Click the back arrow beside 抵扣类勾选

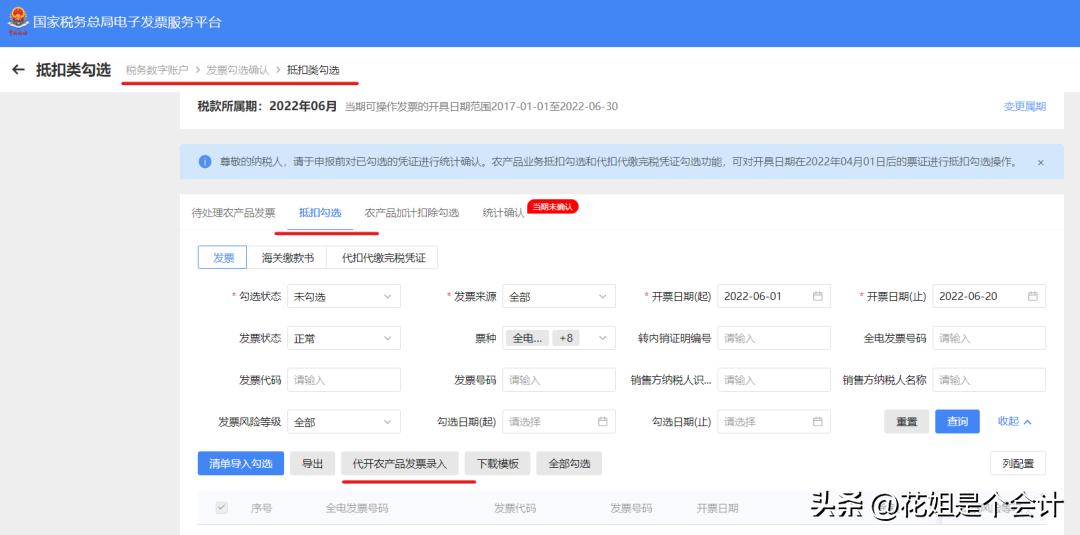click(x=19, y=70)
